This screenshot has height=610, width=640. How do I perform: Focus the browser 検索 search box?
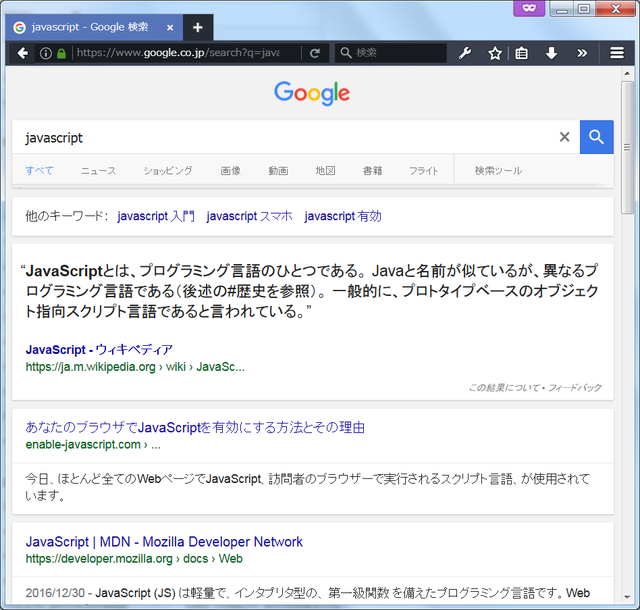(x=391, y=53)
